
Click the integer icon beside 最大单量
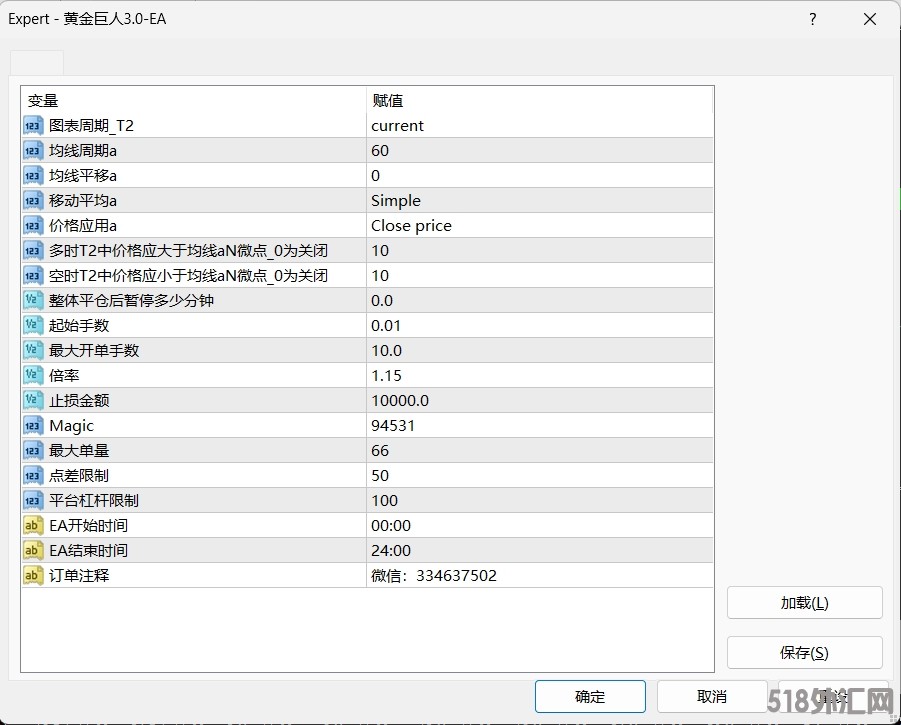coord(33,450)
